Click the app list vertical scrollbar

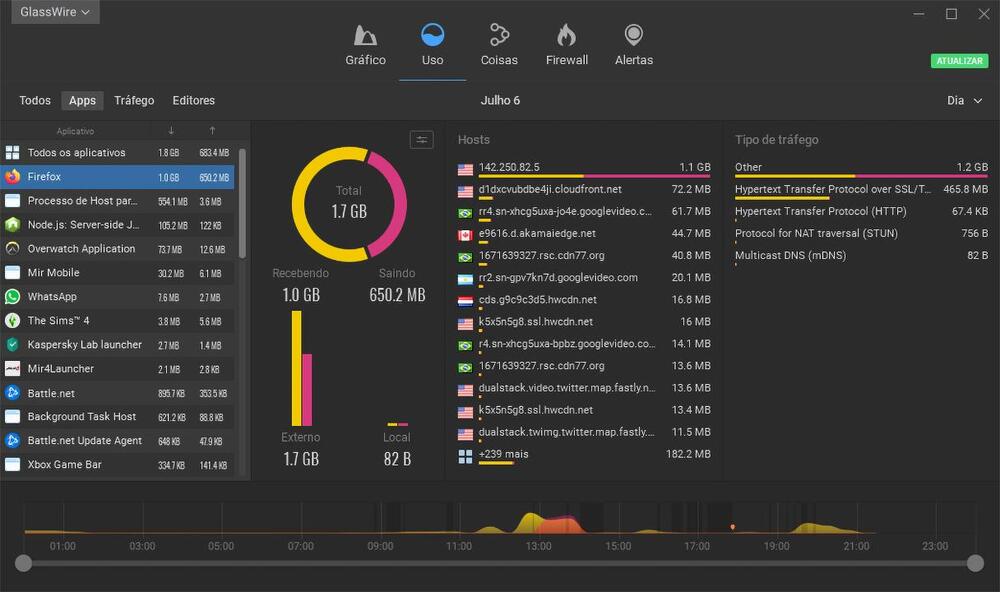coord(242,200)
